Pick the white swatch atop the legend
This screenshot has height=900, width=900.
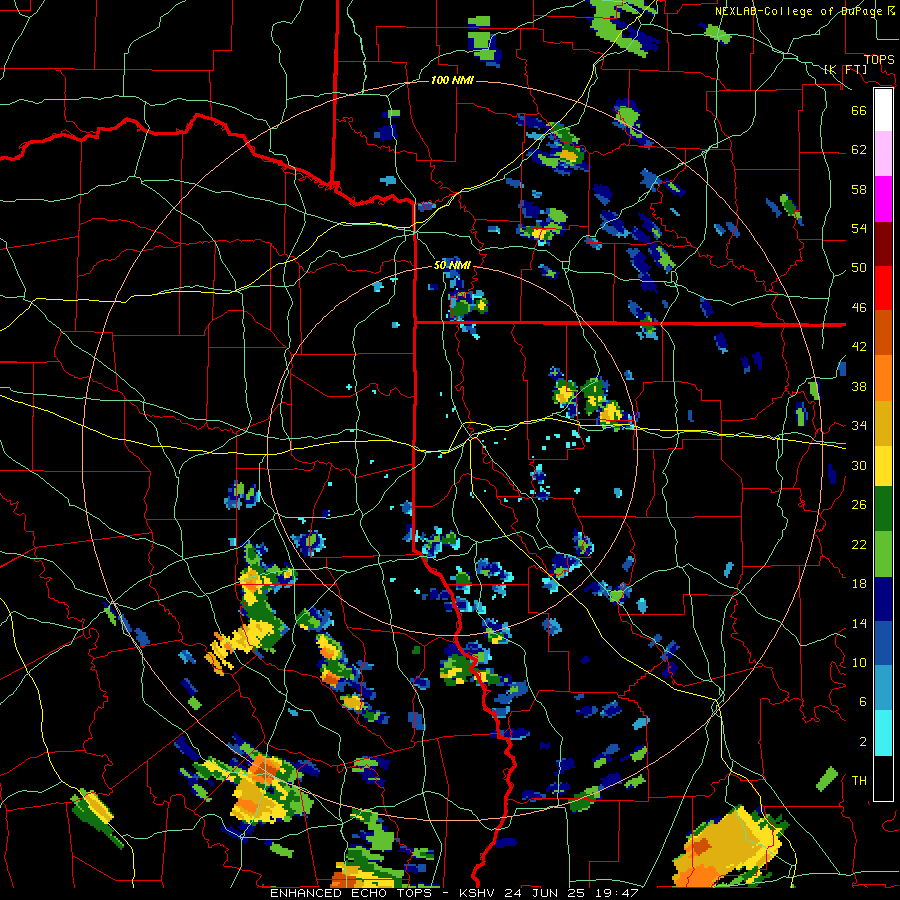tap(883, 110)
